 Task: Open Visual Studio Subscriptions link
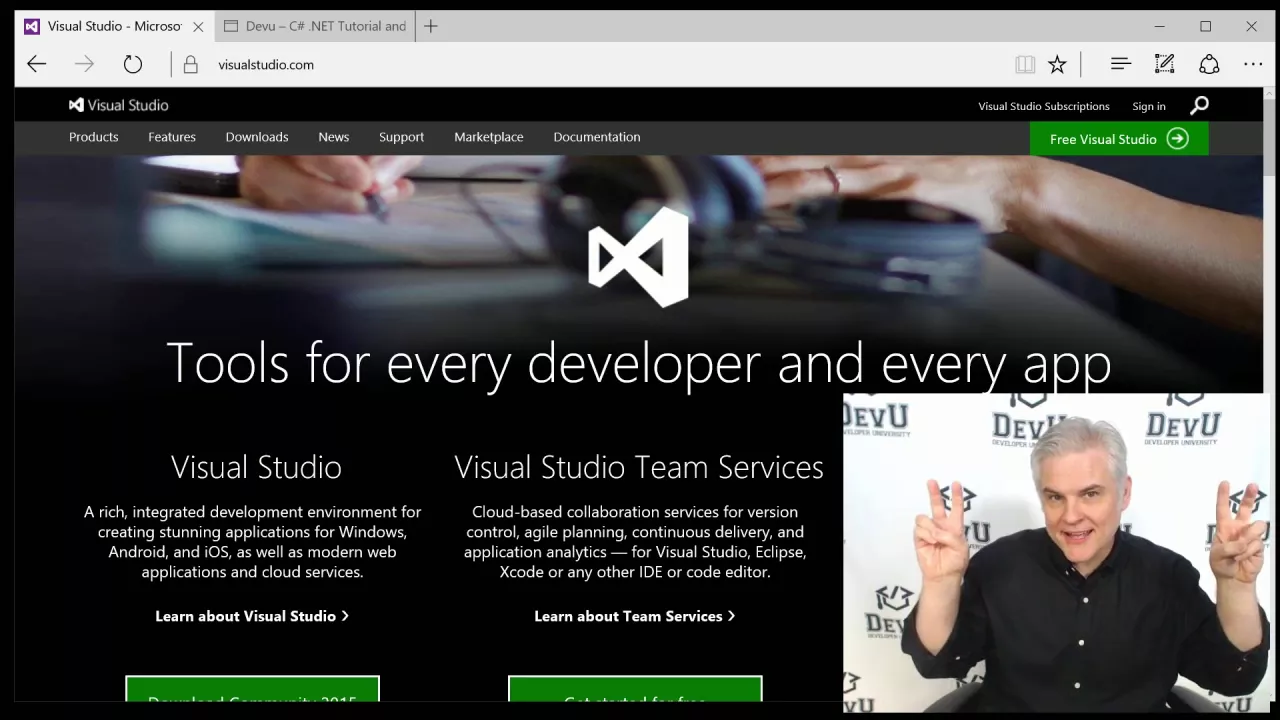coord(1044,106)
